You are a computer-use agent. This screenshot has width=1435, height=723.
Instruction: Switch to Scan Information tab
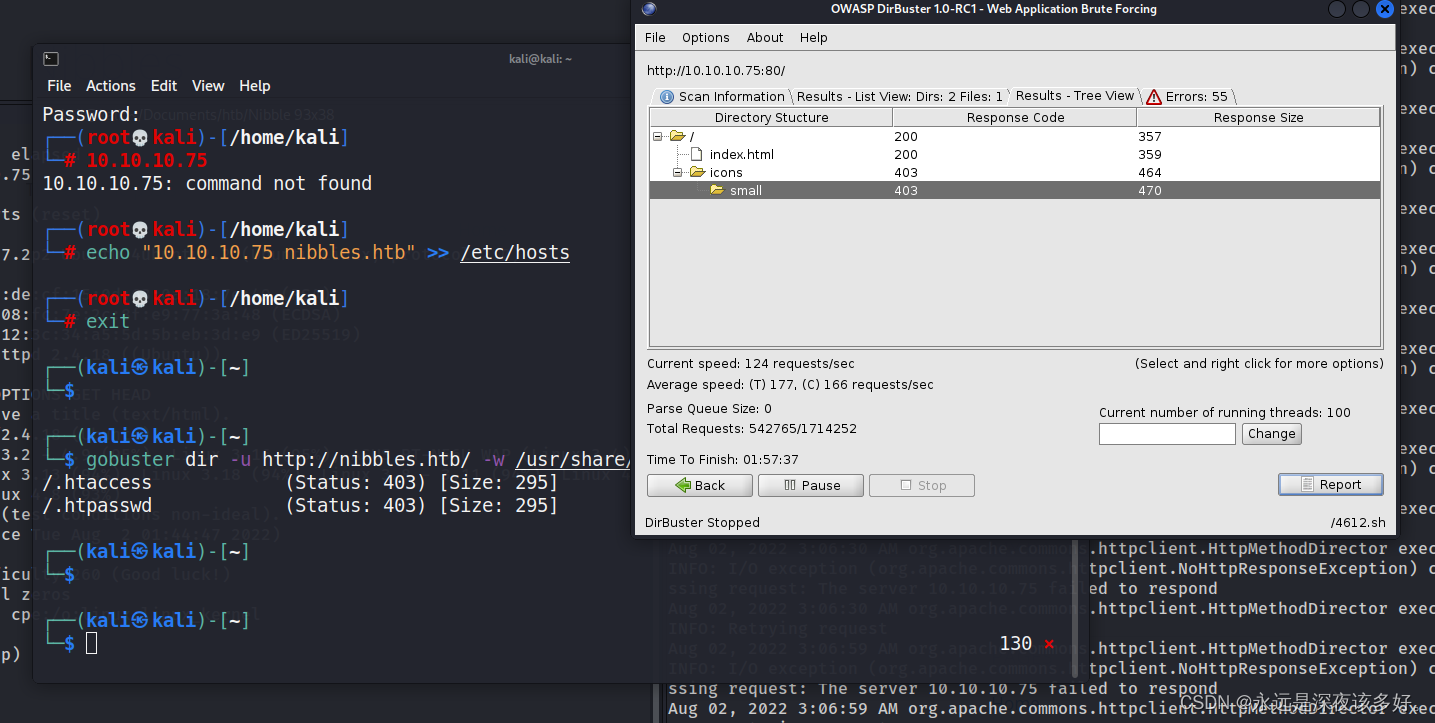tap(722, 97)
